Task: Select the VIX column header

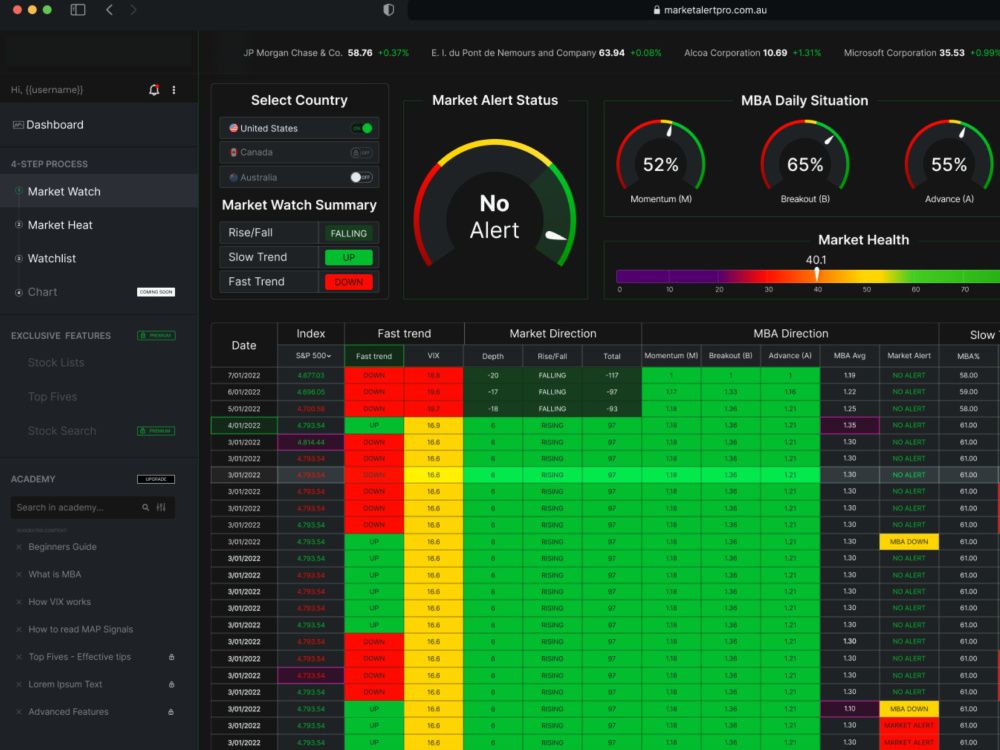Action: [434, 356]
